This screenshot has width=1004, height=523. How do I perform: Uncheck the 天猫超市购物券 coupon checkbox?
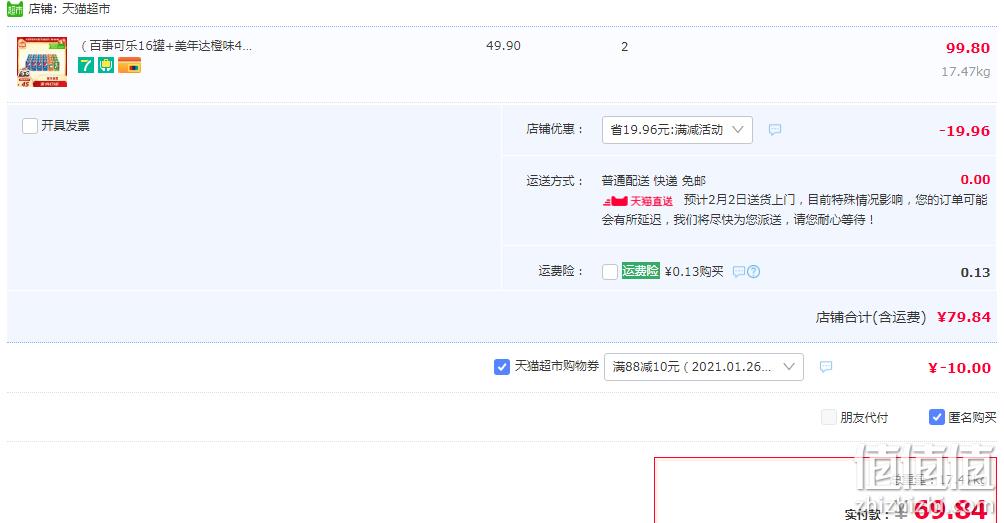click(x=501, y=367)
